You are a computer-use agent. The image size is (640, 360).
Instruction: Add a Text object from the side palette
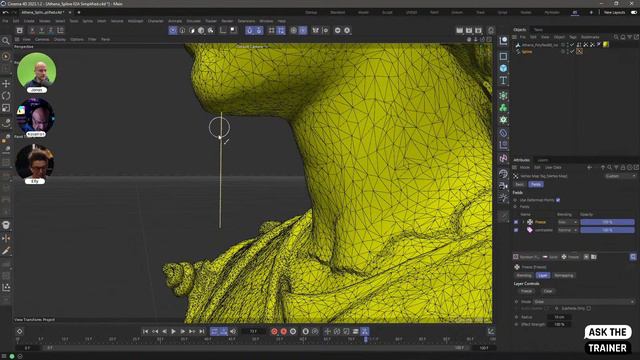503,80
